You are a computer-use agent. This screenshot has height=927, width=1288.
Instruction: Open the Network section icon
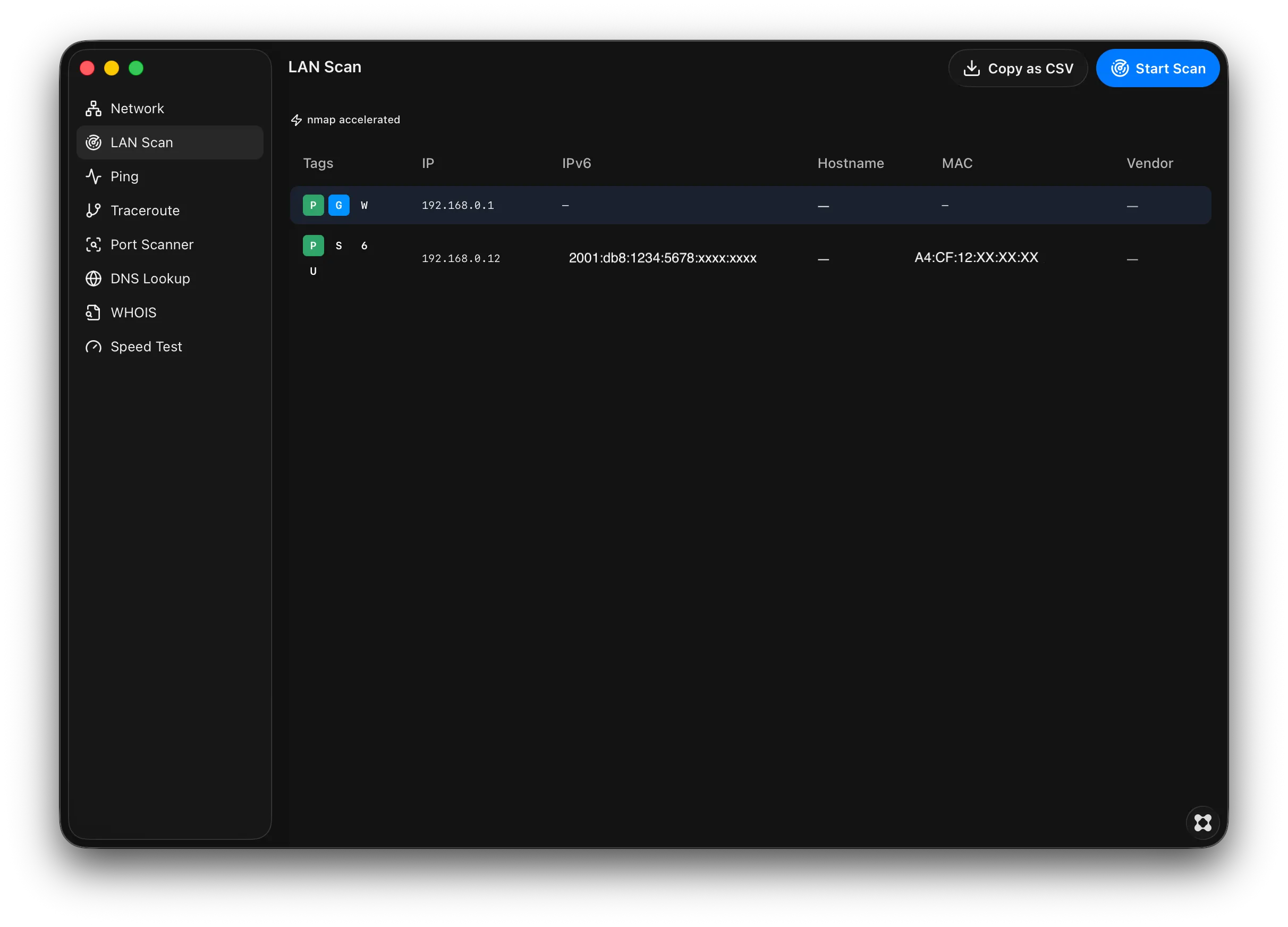(x=93, y=108)
